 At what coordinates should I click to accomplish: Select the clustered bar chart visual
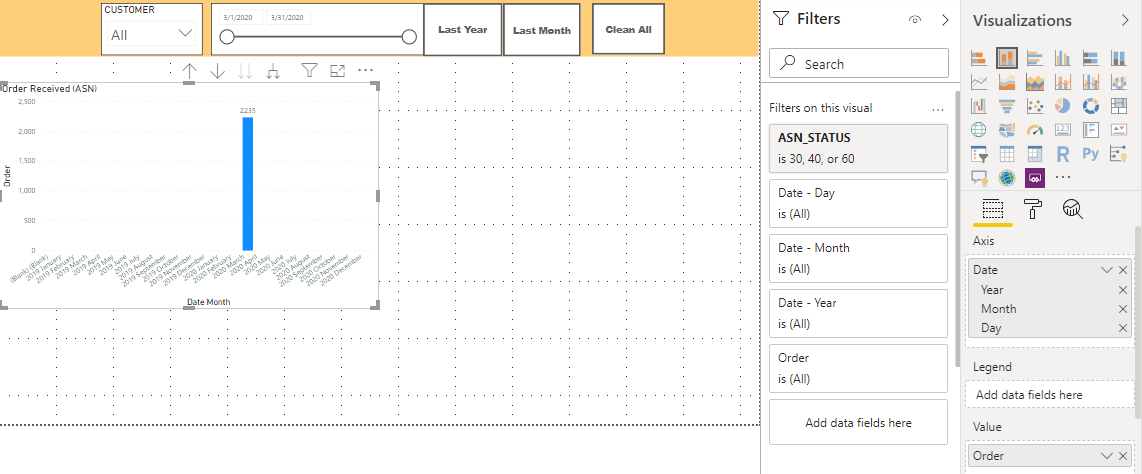coord(1035,58)
